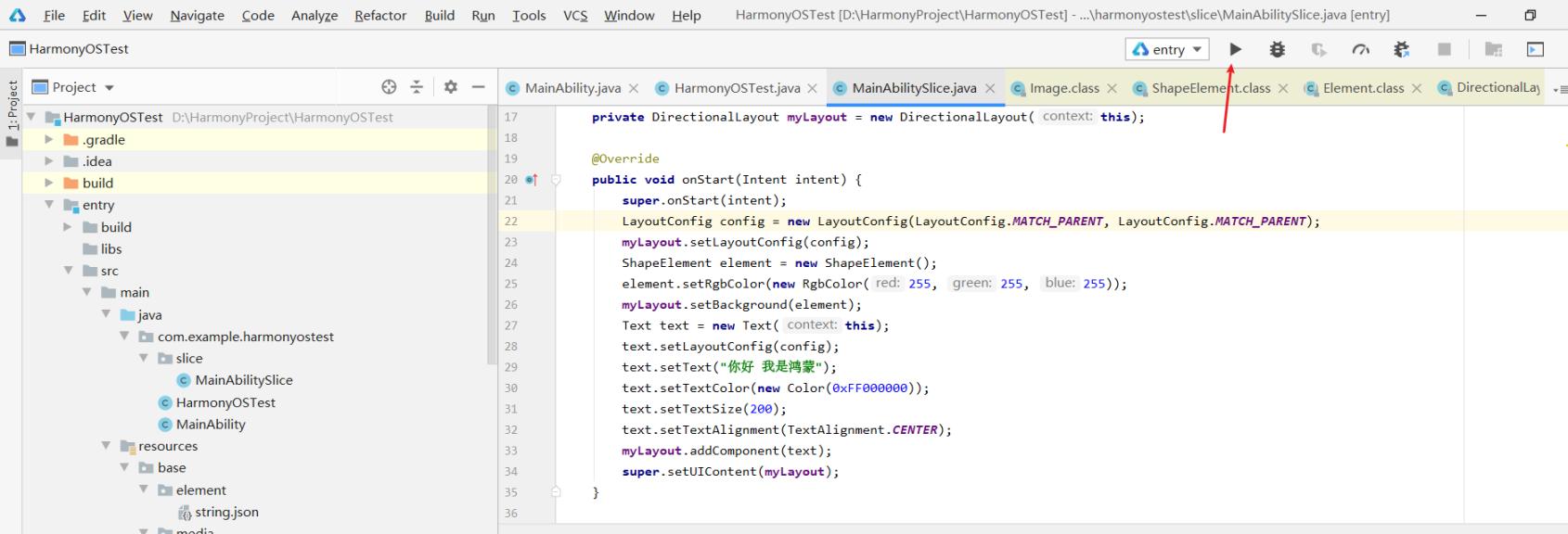
Task: Locate current file with the crosshair icon
Action: point(389,87)
